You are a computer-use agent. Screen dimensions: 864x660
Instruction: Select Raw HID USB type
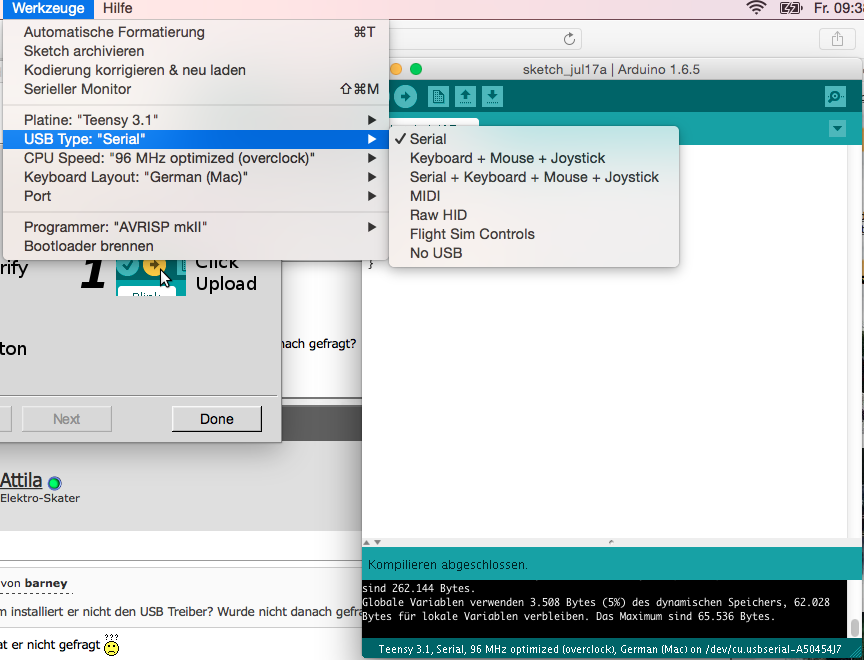(x=534, y=215)
